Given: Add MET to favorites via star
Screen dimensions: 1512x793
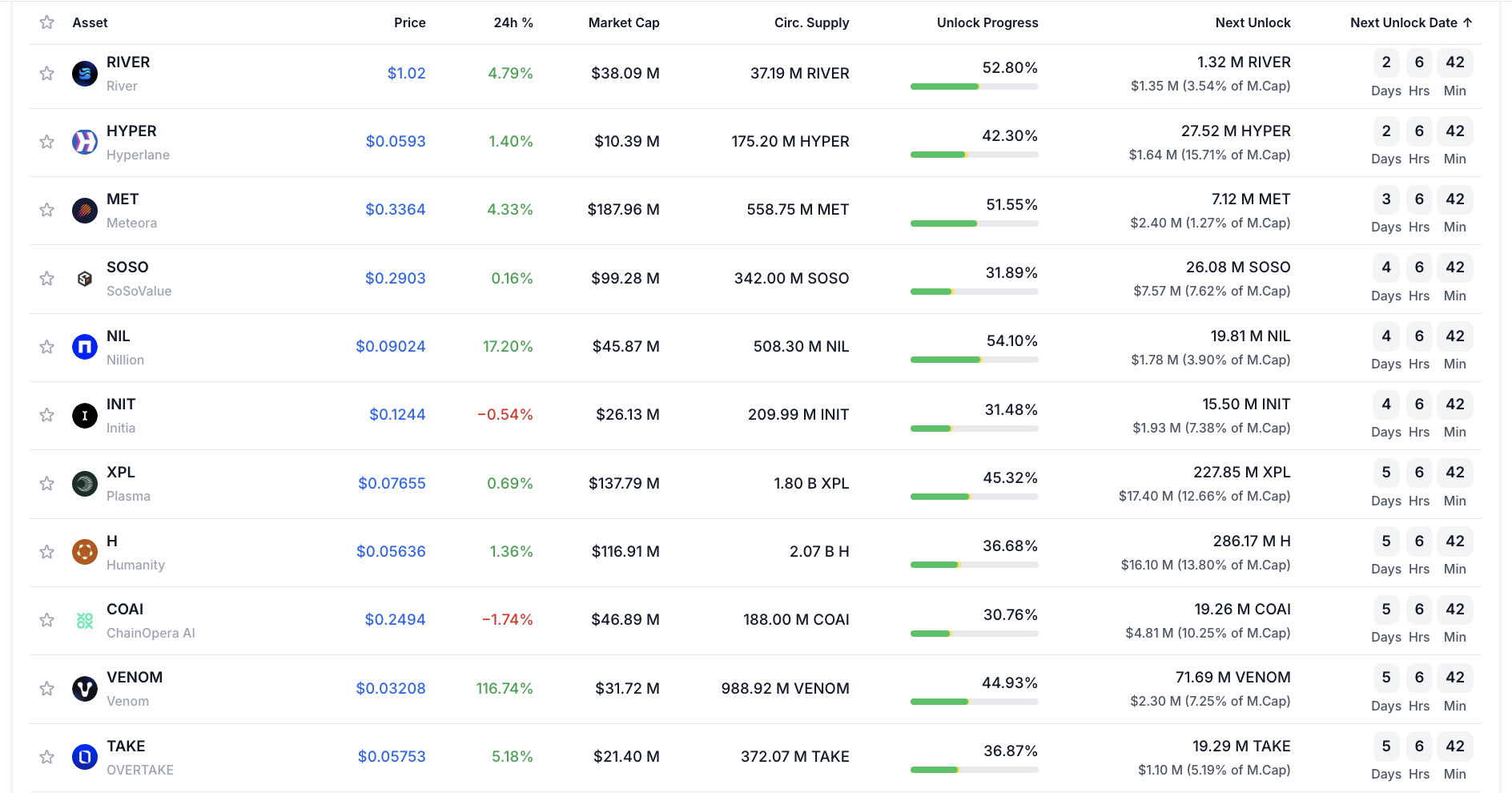Looking at the screenshot, I should [47, 210].
